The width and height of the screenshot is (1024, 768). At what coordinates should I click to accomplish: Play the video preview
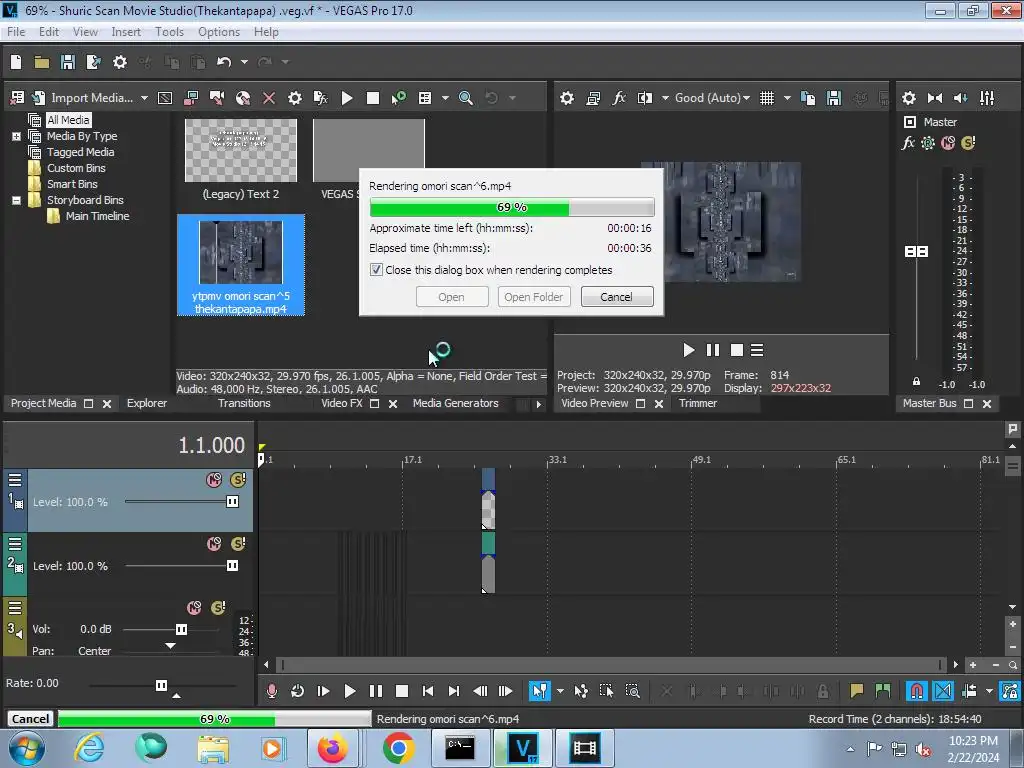point(688,351)
